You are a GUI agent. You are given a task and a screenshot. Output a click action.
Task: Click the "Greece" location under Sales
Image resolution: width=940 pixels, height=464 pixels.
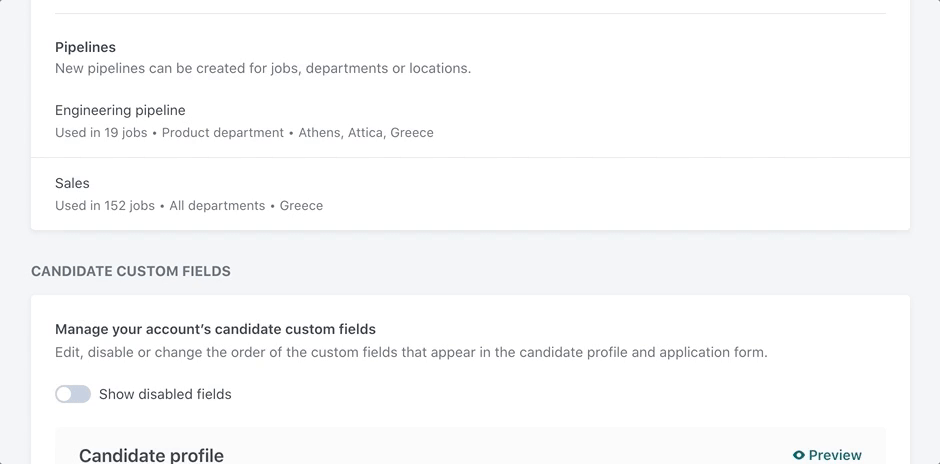tap(301, 206)
